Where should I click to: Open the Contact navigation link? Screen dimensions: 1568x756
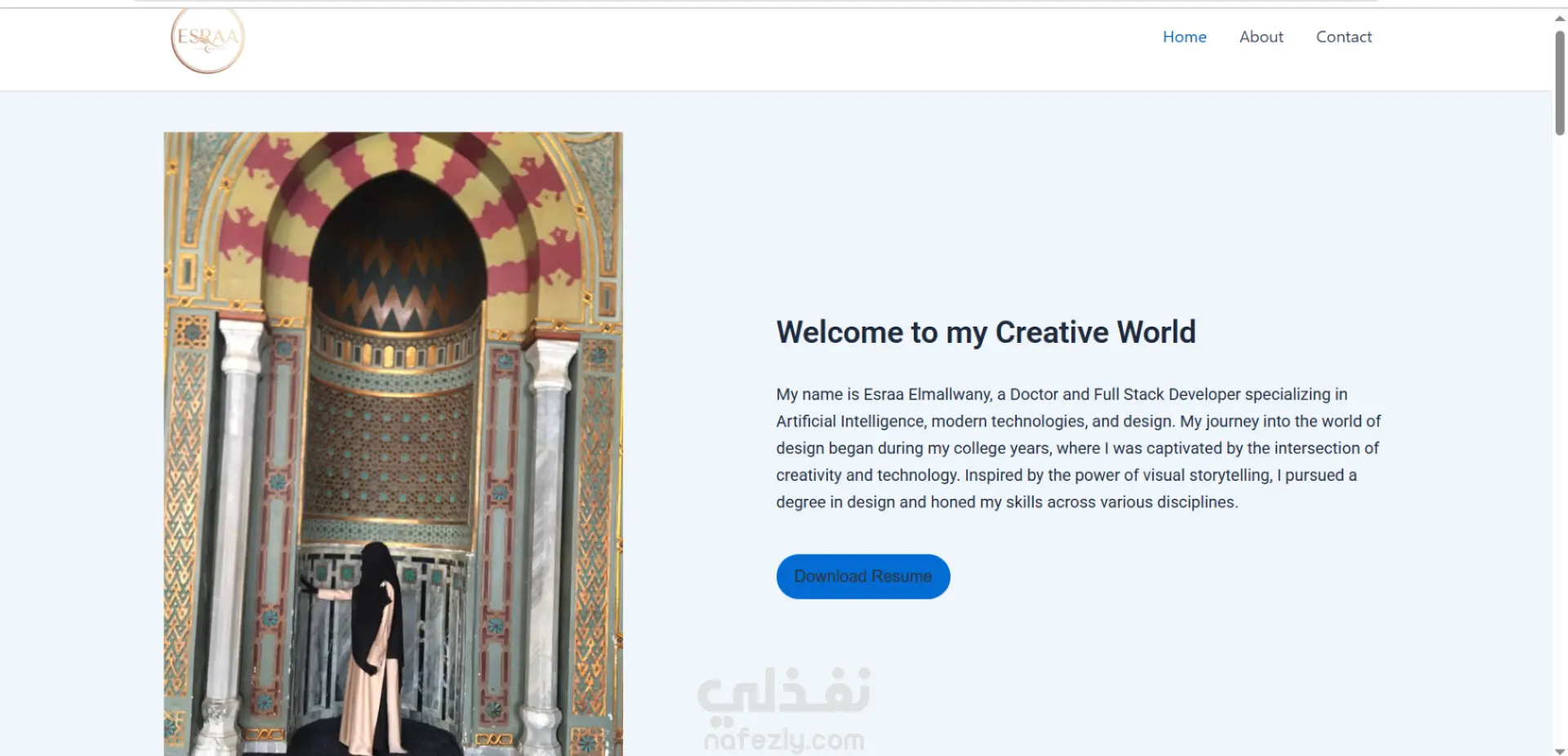click(1343, 37)
